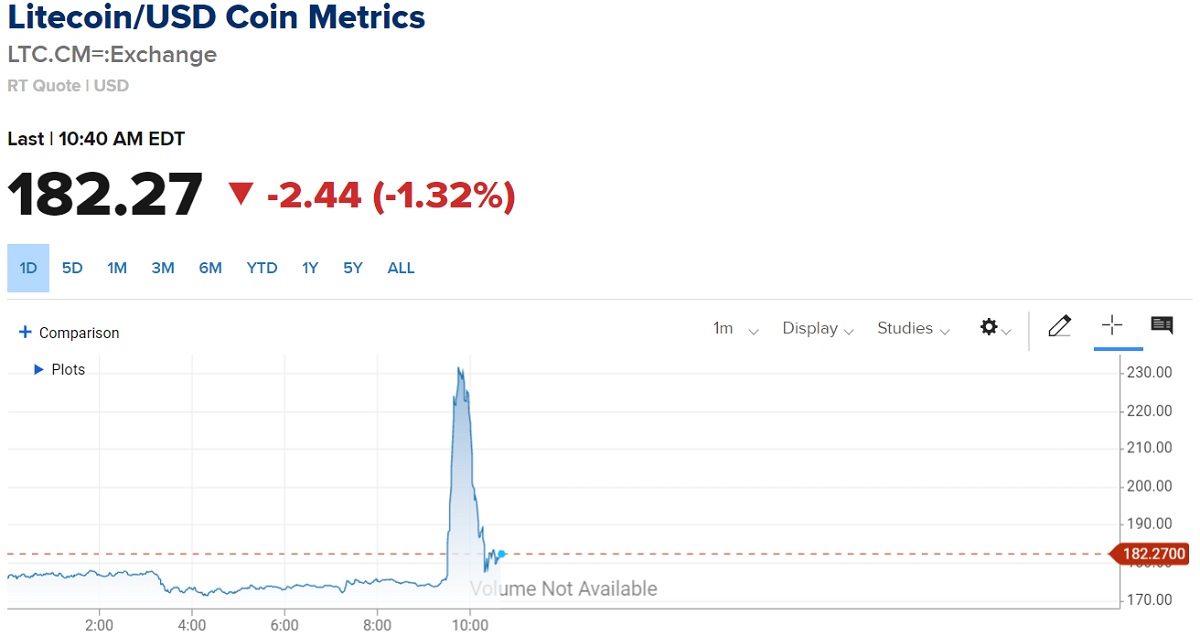This screenshot has height=636, width=1200.
Task: Show the 1Y chart range
Action: 310,268
